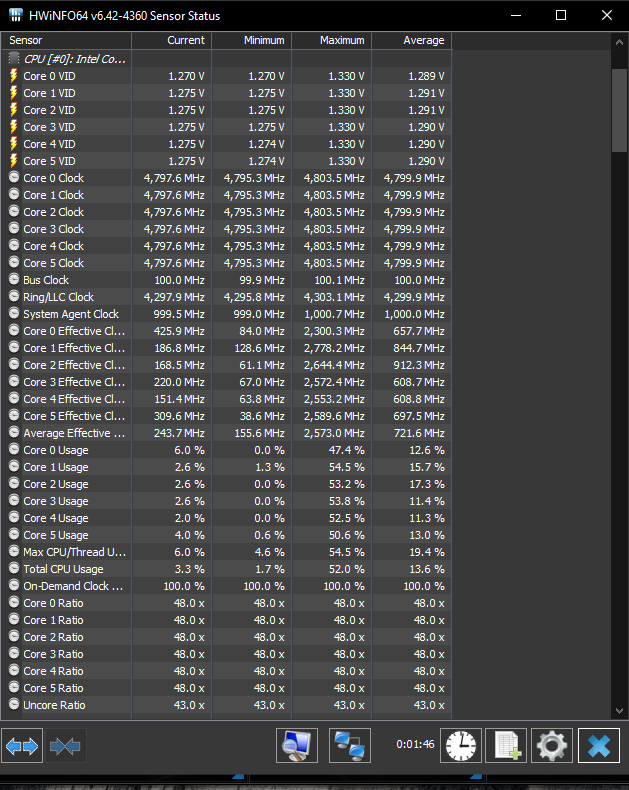Viewport: 629px width, 790px height.
Task: Select Core 5 Effective Cl... row
Action: pyautogui.click(x=226, y=416)
